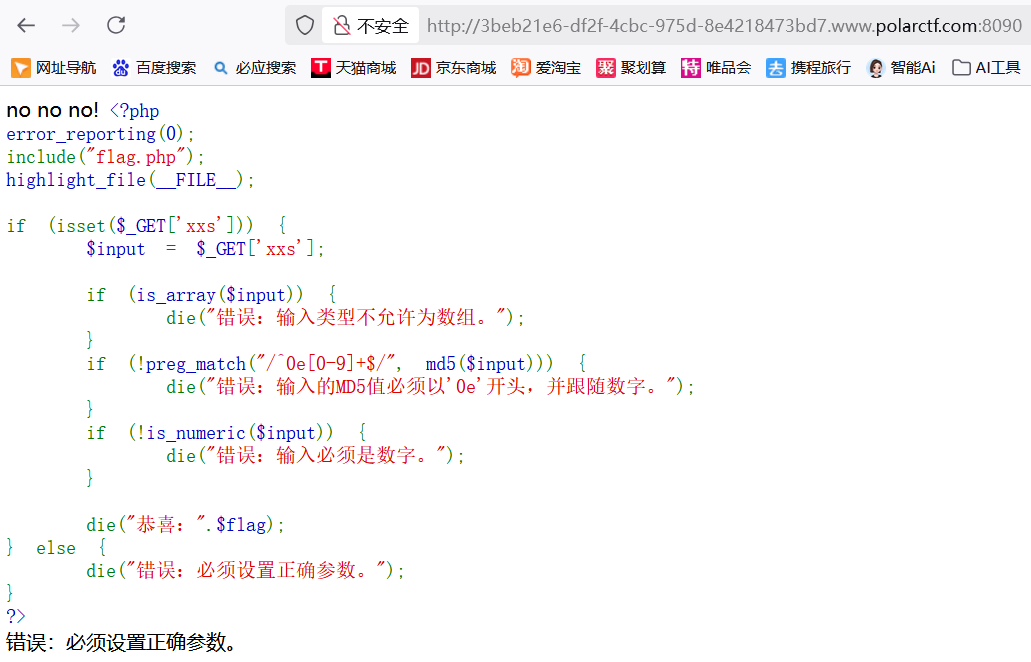Click the error_reporting(0); code line
The height and width of the screenshot is (662, 1031).
point(101,134)
